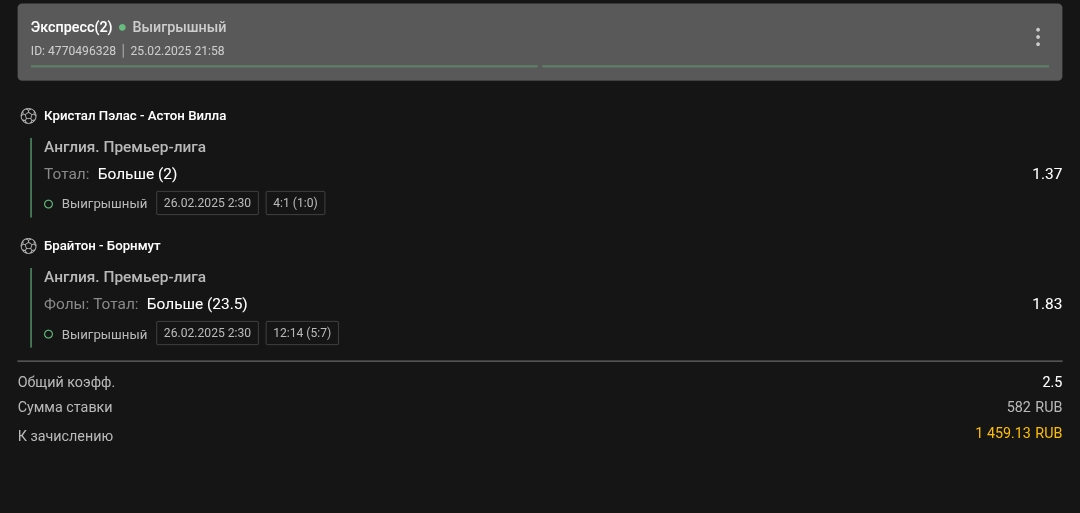
Task: Expand the Экспресс(2) bet header
Action: pyautogui.click(x=71, y=27)
